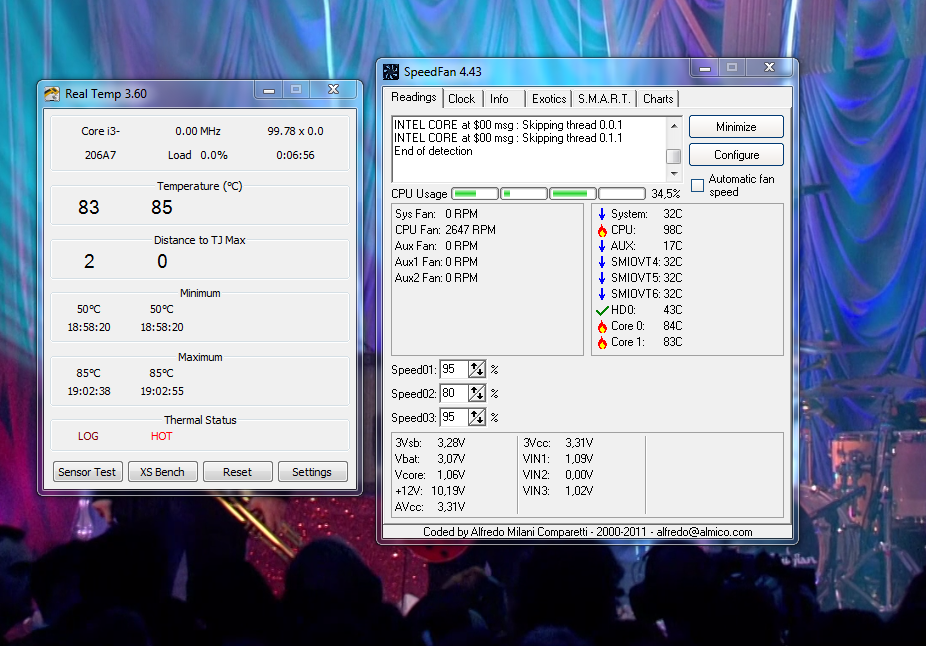
Task: Click the Vcore 1,06V voltage reading
Action: [430, 475]
